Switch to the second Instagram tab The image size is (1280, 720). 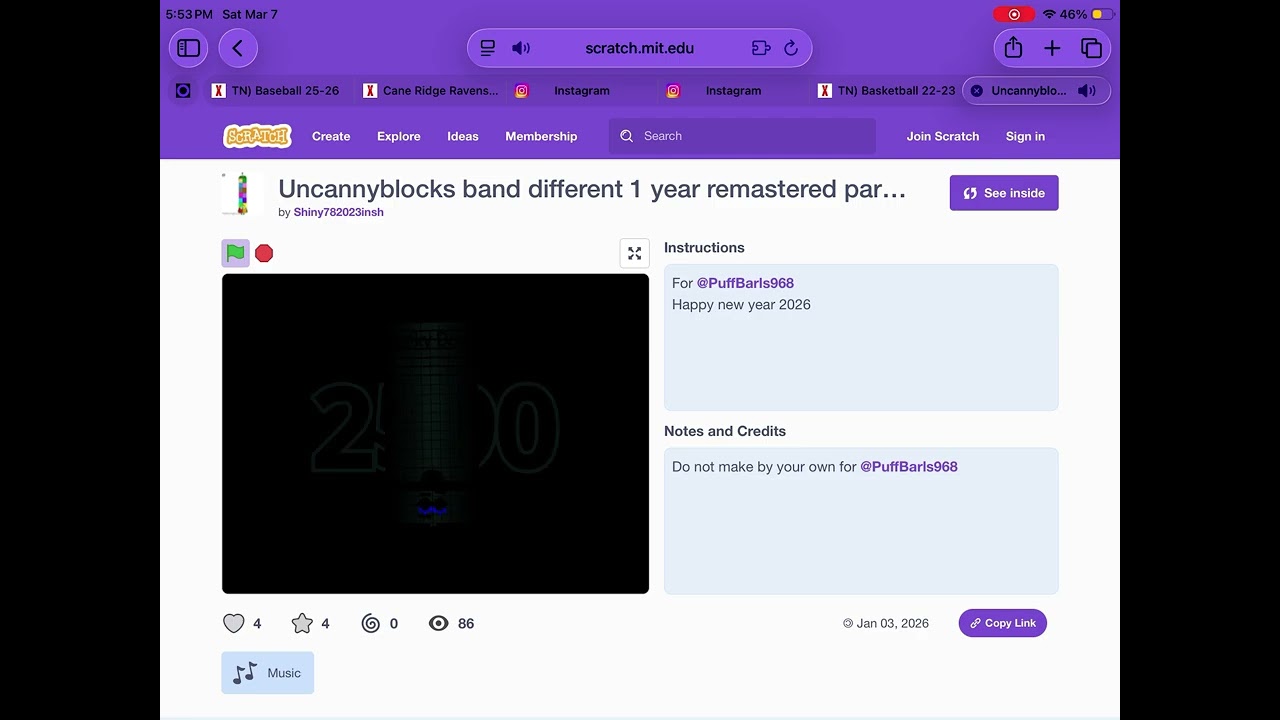tap(734, 90)
